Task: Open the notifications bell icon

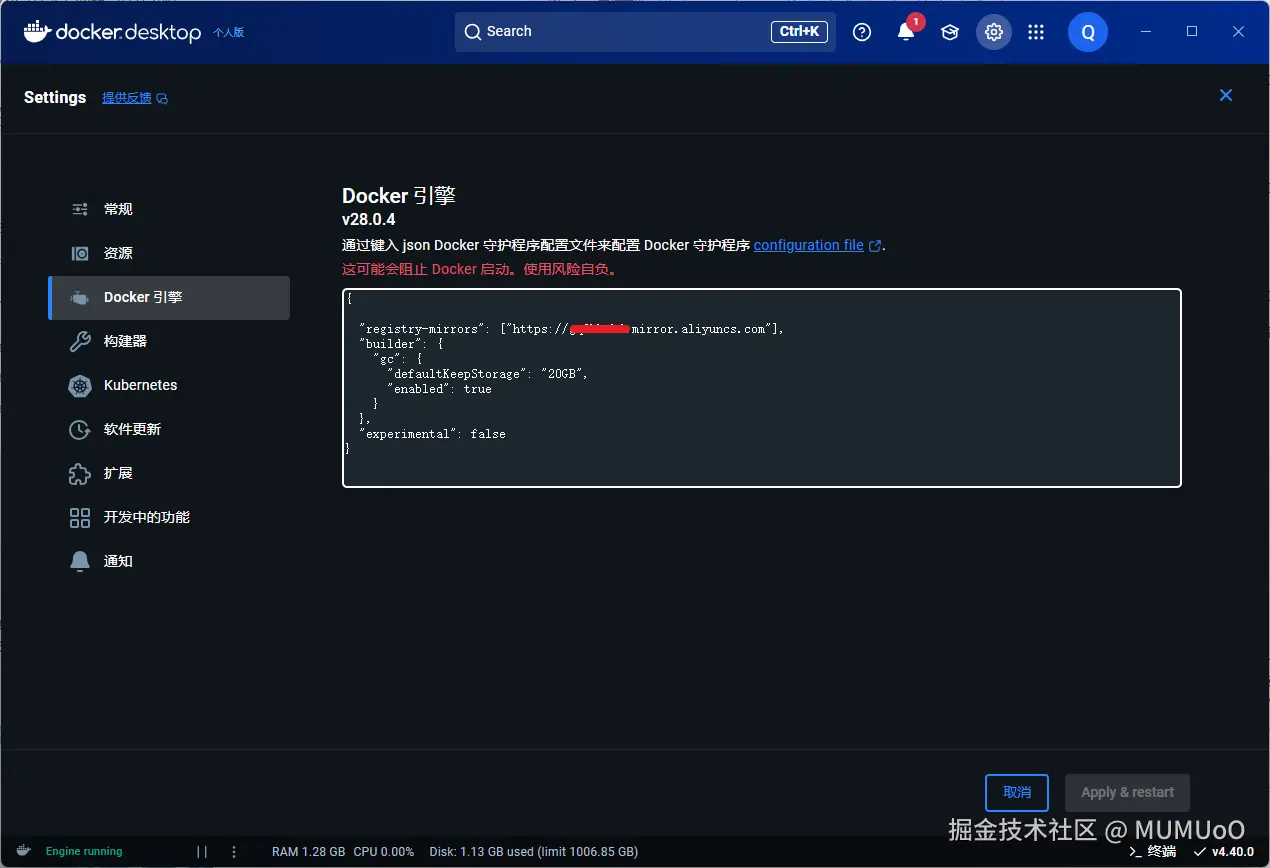Action: click(x=906, y=32)
